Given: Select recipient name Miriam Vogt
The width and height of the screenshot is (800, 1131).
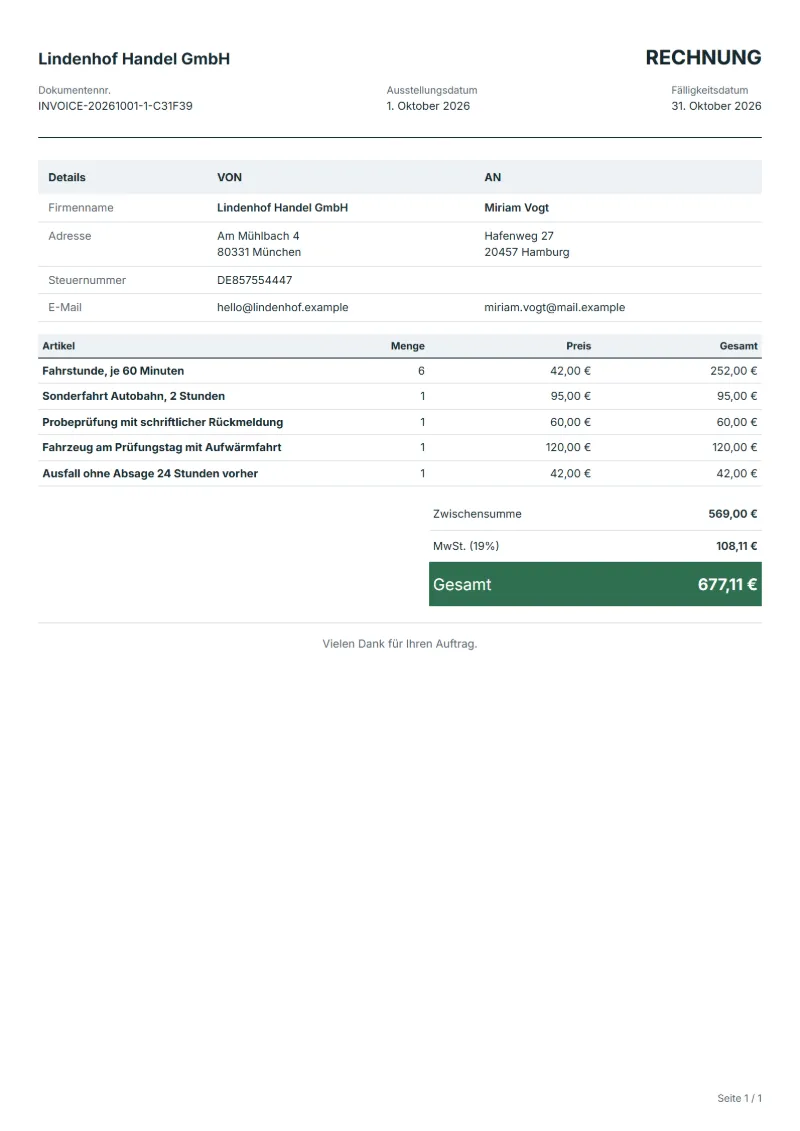Looking at the screenshot, I should (x=517, y=208).
